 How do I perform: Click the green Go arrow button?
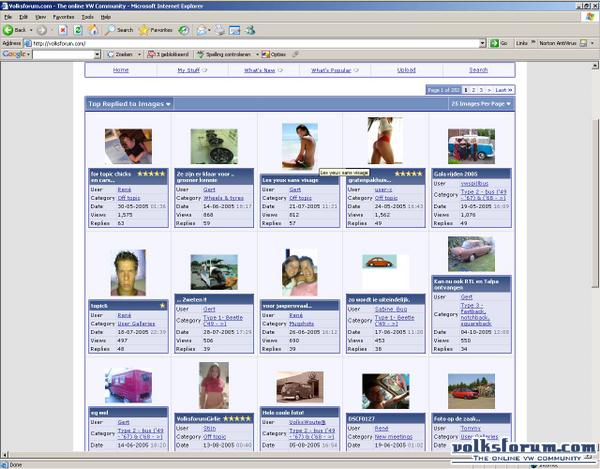tap(494, 43)
